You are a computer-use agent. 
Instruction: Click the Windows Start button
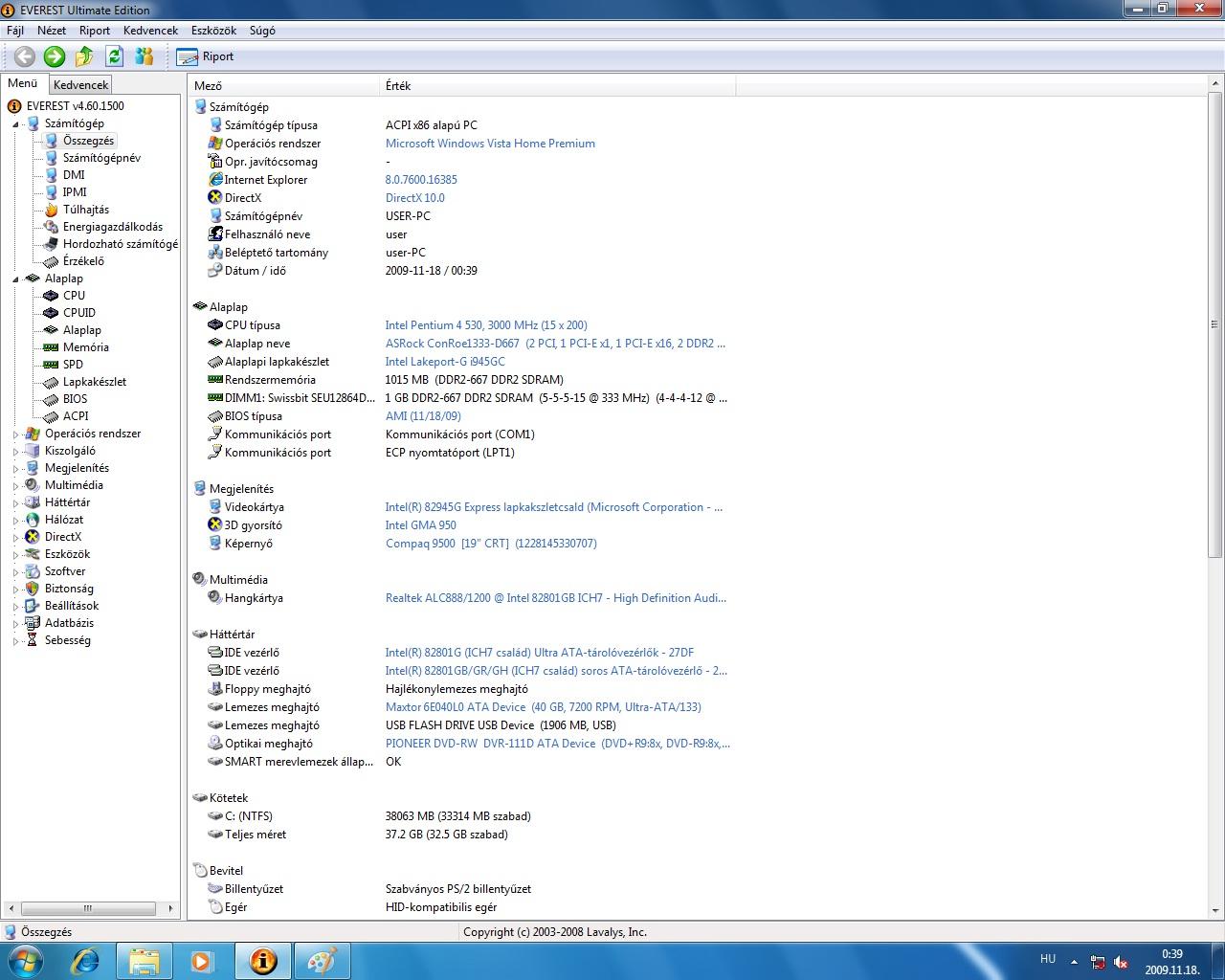coord(25,960)
